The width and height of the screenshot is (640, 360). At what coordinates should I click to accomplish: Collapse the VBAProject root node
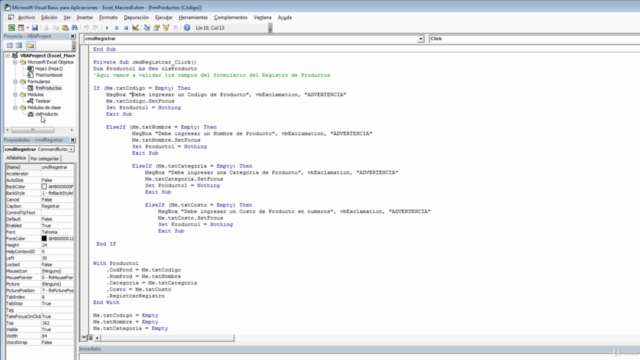pos(7,56)
